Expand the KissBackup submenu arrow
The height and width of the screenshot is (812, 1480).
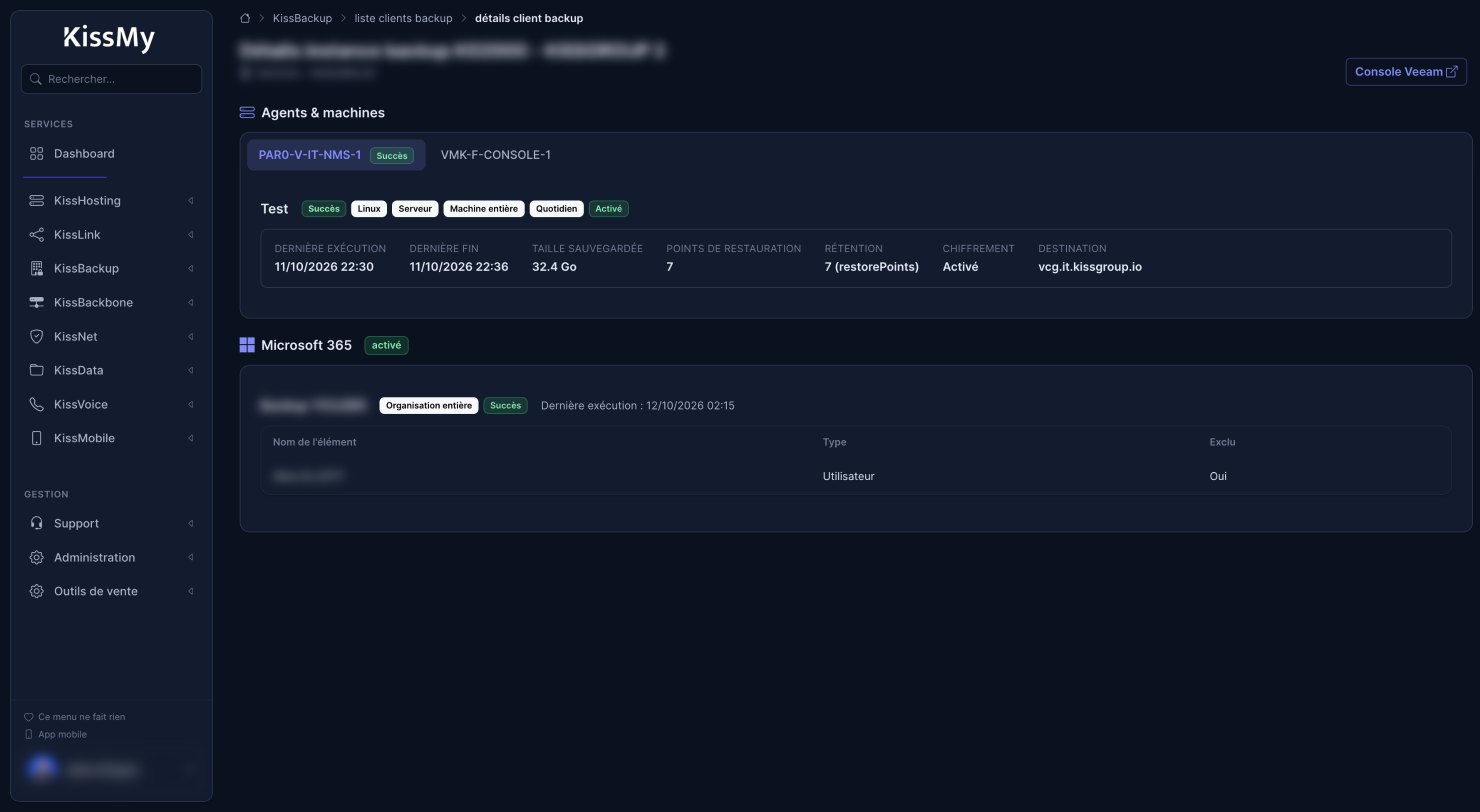point(190,269)
